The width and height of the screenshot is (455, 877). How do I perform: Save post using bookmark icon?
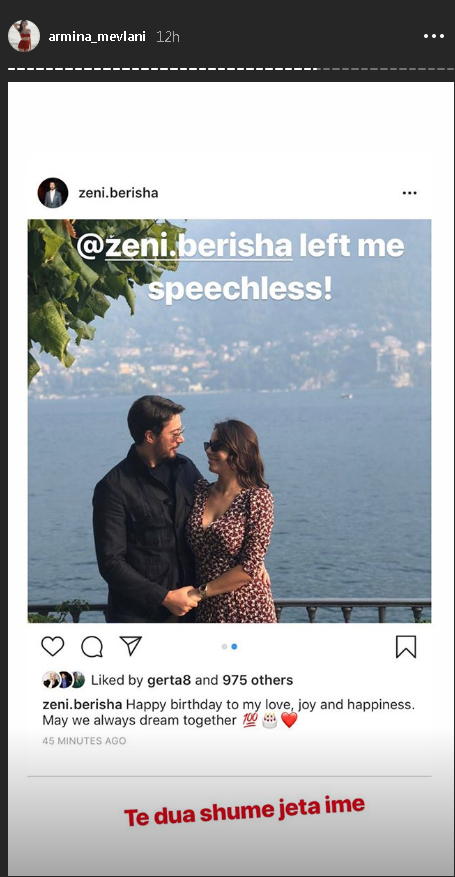click(406, 647)
